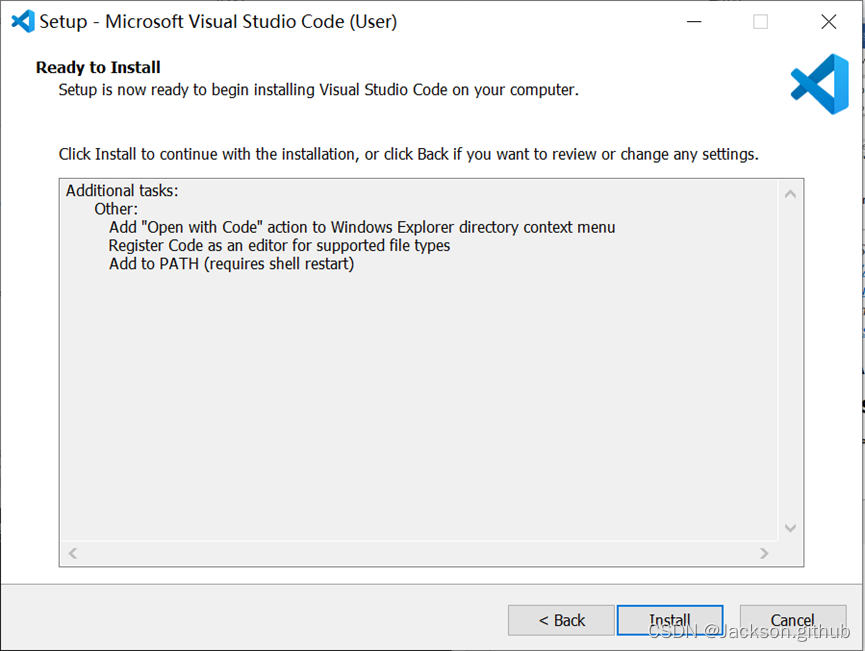The width and height of the screenshot is (865, 651).
Task: Click the Install button
Action: click(x=669, y=620)
